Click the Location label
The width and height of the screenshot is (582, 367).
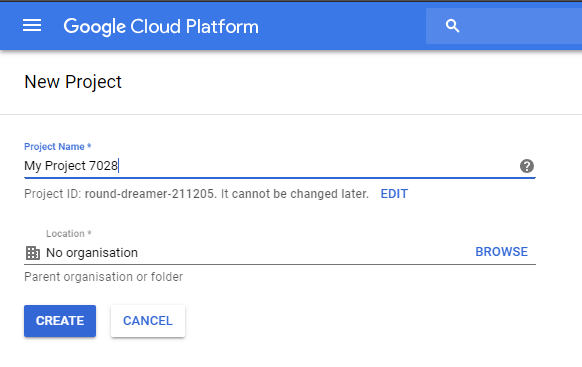pos(69,233)
